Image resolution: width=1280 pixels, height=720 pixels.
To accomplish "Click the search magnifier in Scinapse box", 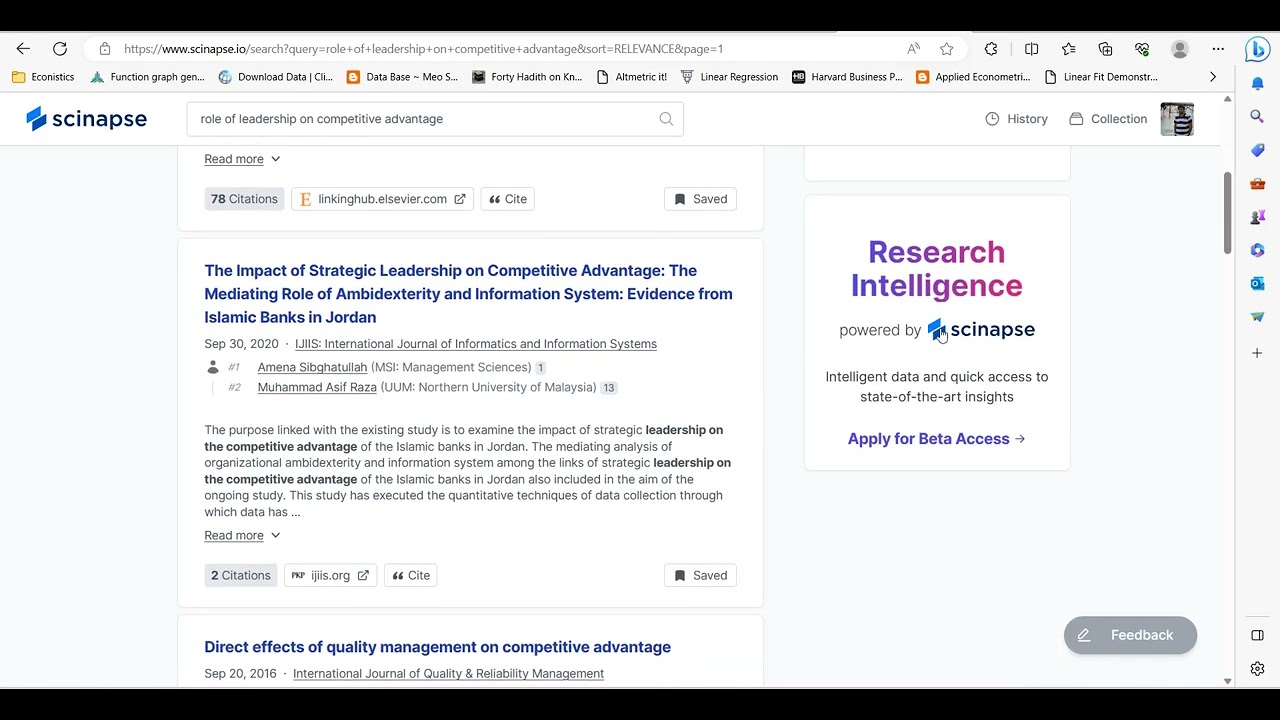I will click(666, 119).
